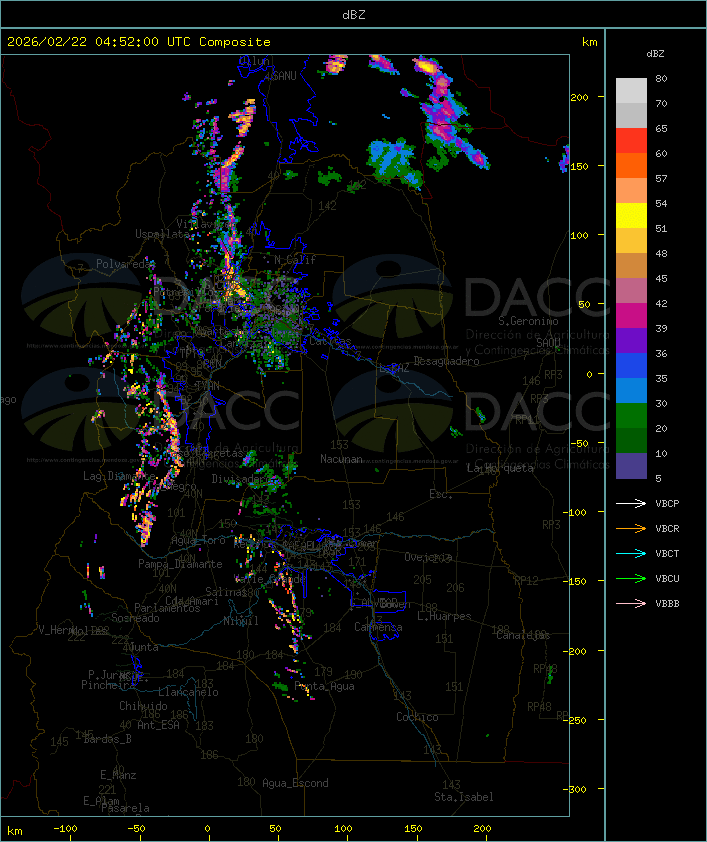Image resolution: width=707 pixels, height=842 pixels.
Task: Pick the purple 36-39 dBZ swatch
Action: [x=631, y=340]
